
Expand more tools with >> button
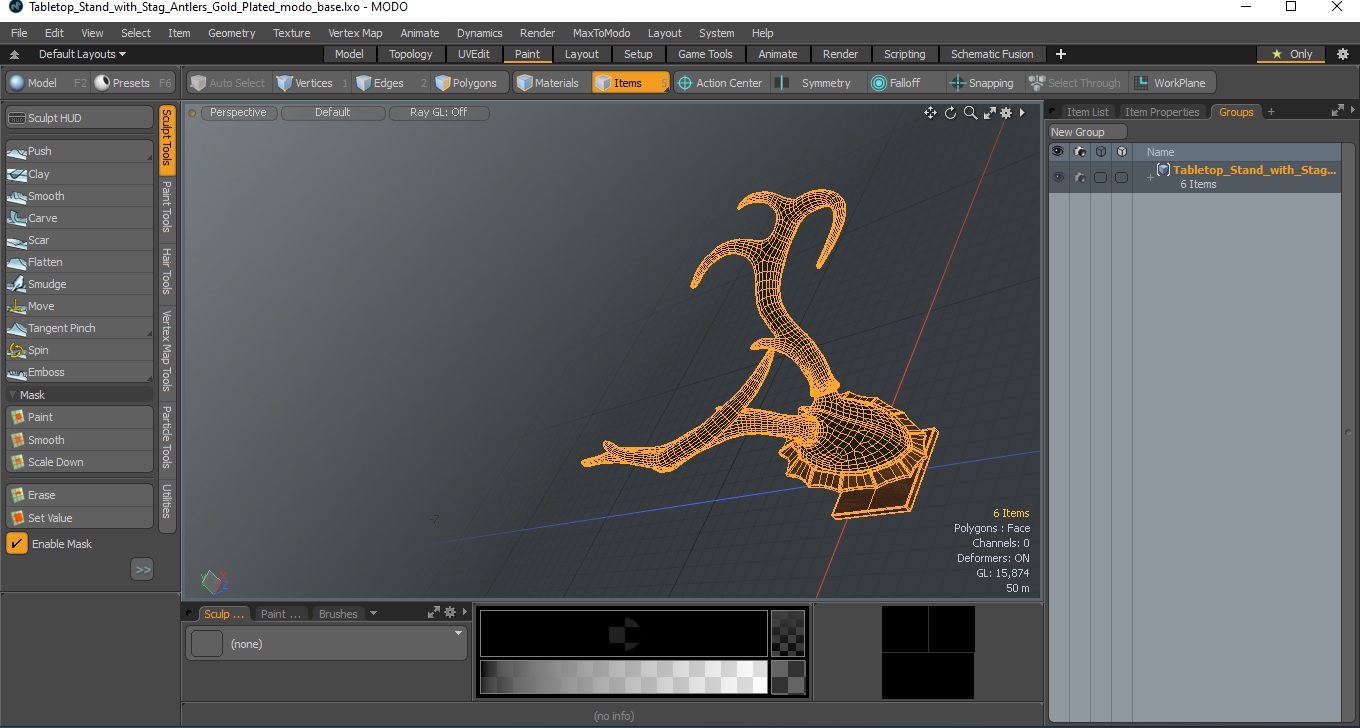tap(143, 569)
